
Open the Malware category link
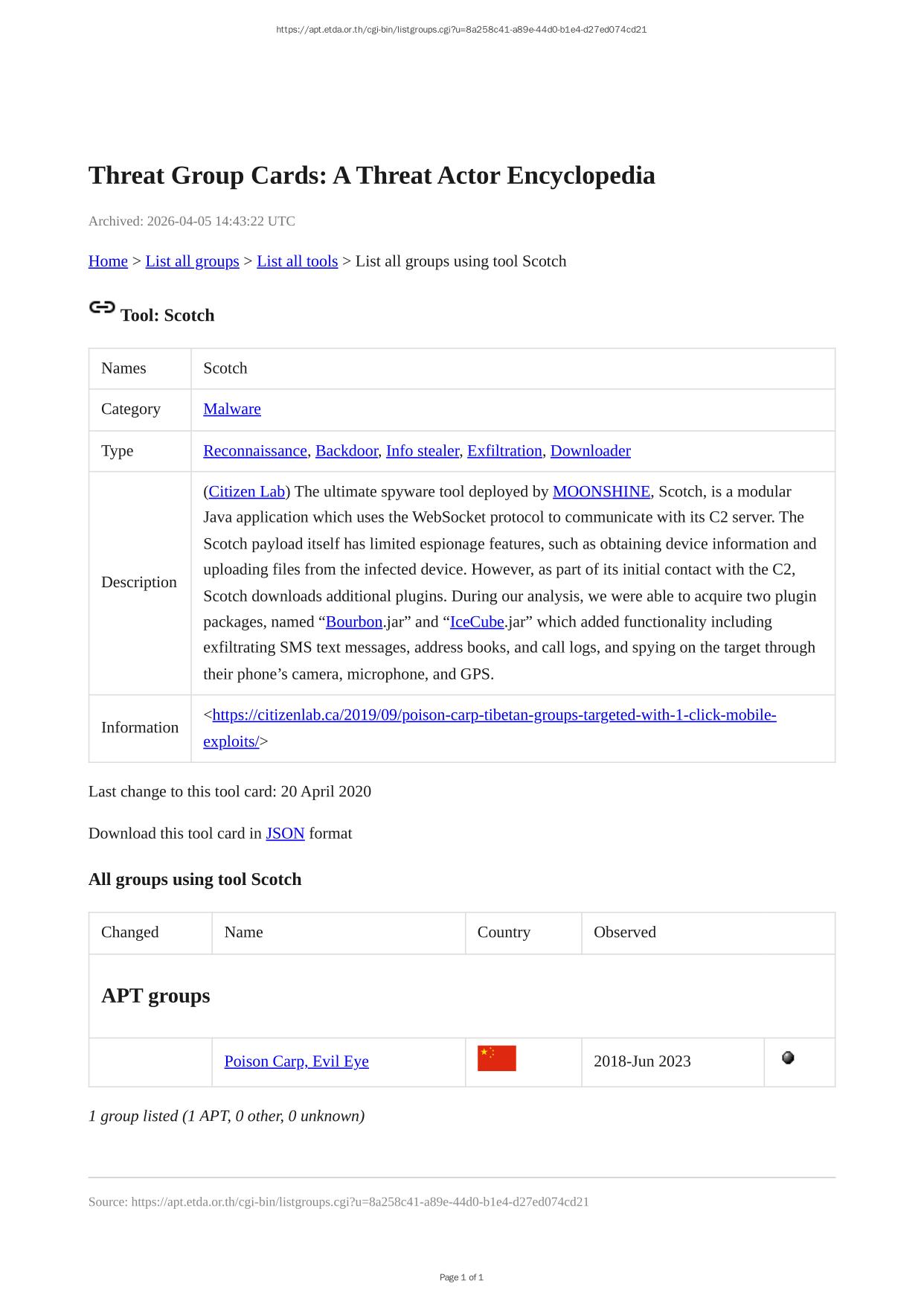[232, 409]
